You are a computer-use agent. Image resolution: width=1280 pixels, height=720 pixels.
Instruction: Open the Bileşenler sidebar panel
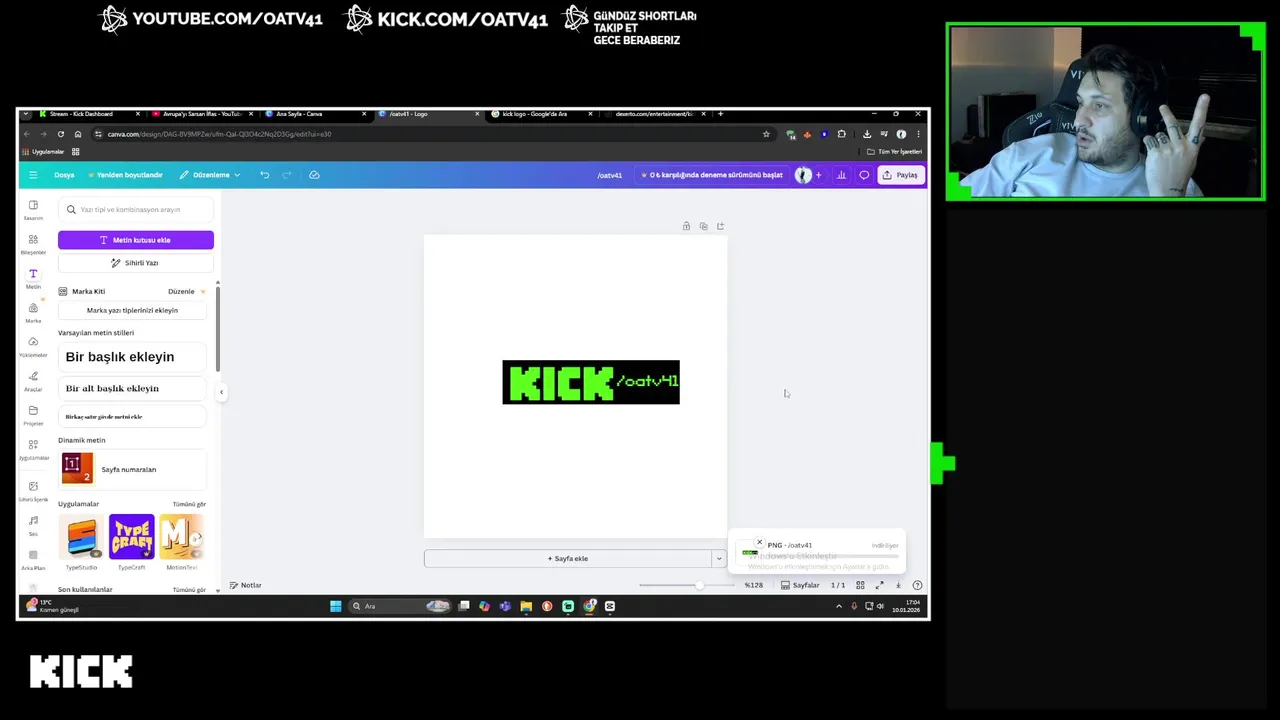click(33, 243)
